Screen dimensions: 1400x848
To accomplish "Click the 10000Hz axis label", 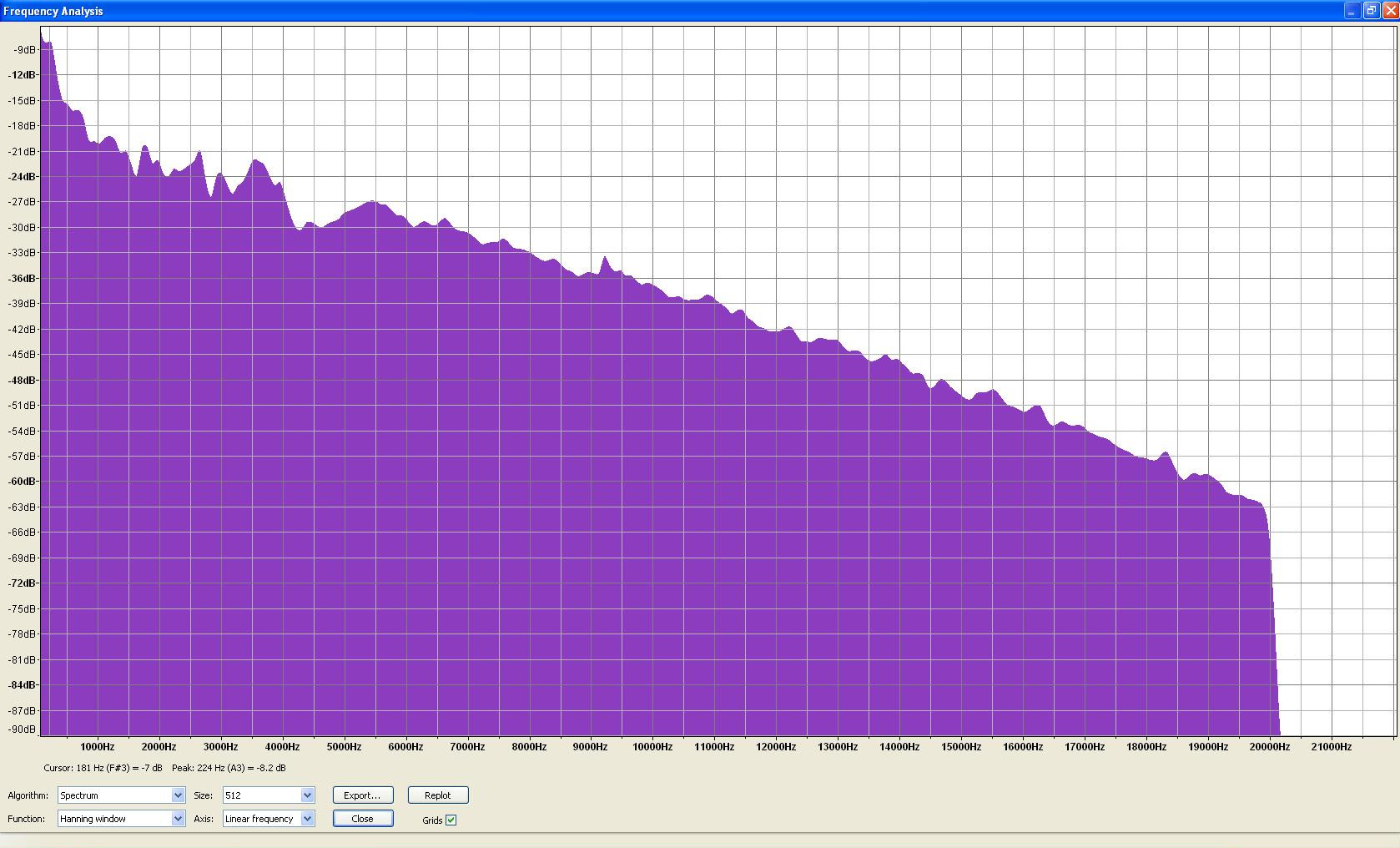I will click(652, 747).
